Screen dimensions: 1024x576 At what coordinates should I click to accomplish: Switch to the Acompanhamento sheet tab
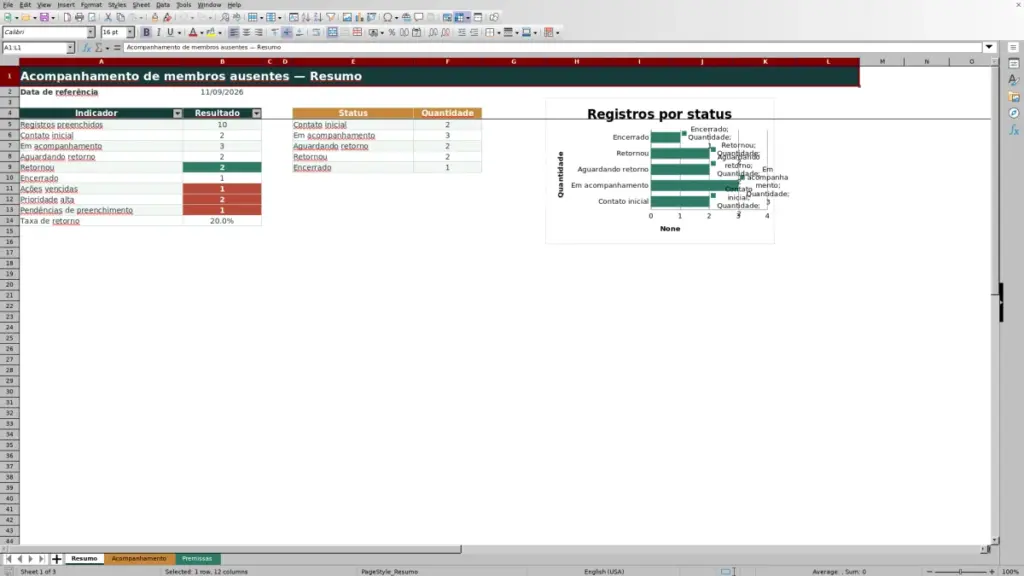point(139,558)
